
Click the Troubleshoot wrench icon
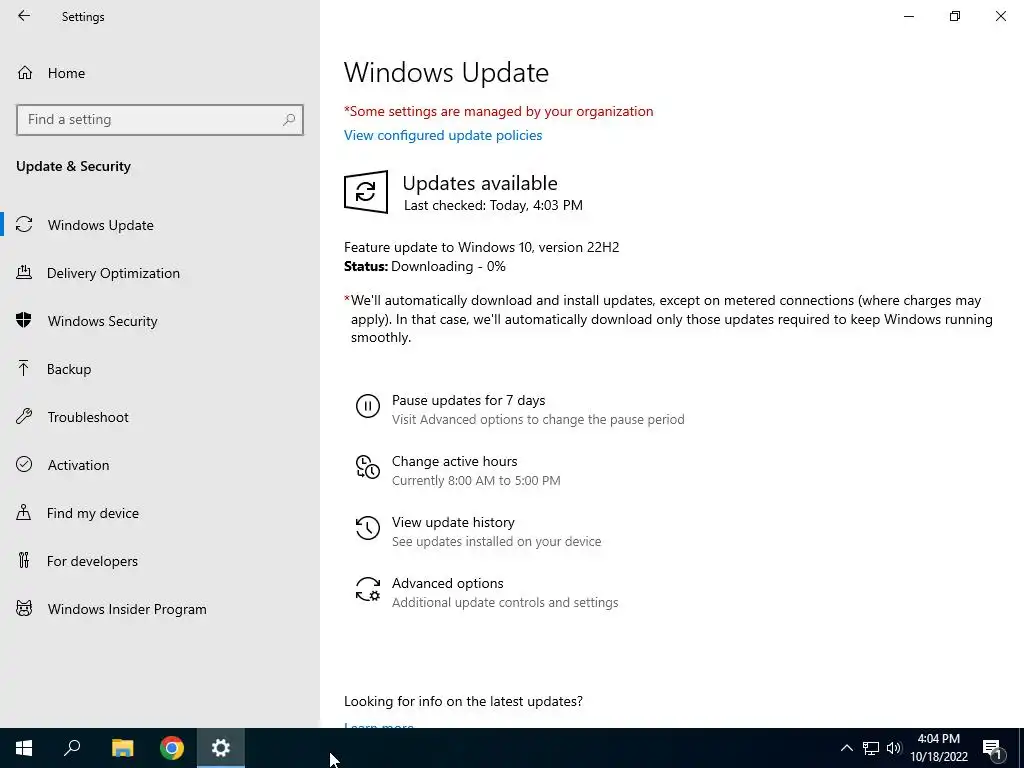tap(24, 417)
